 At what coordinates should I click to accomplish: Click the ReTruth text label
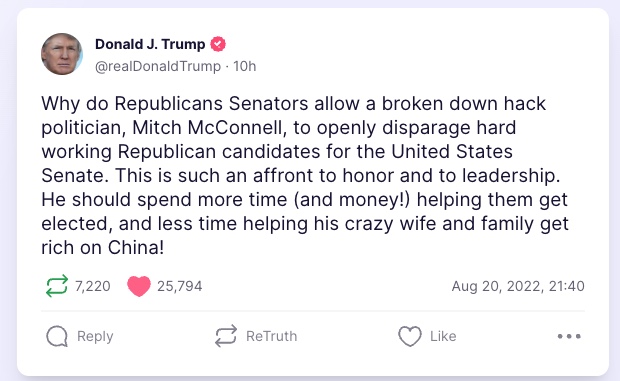(x=271, y=336)
